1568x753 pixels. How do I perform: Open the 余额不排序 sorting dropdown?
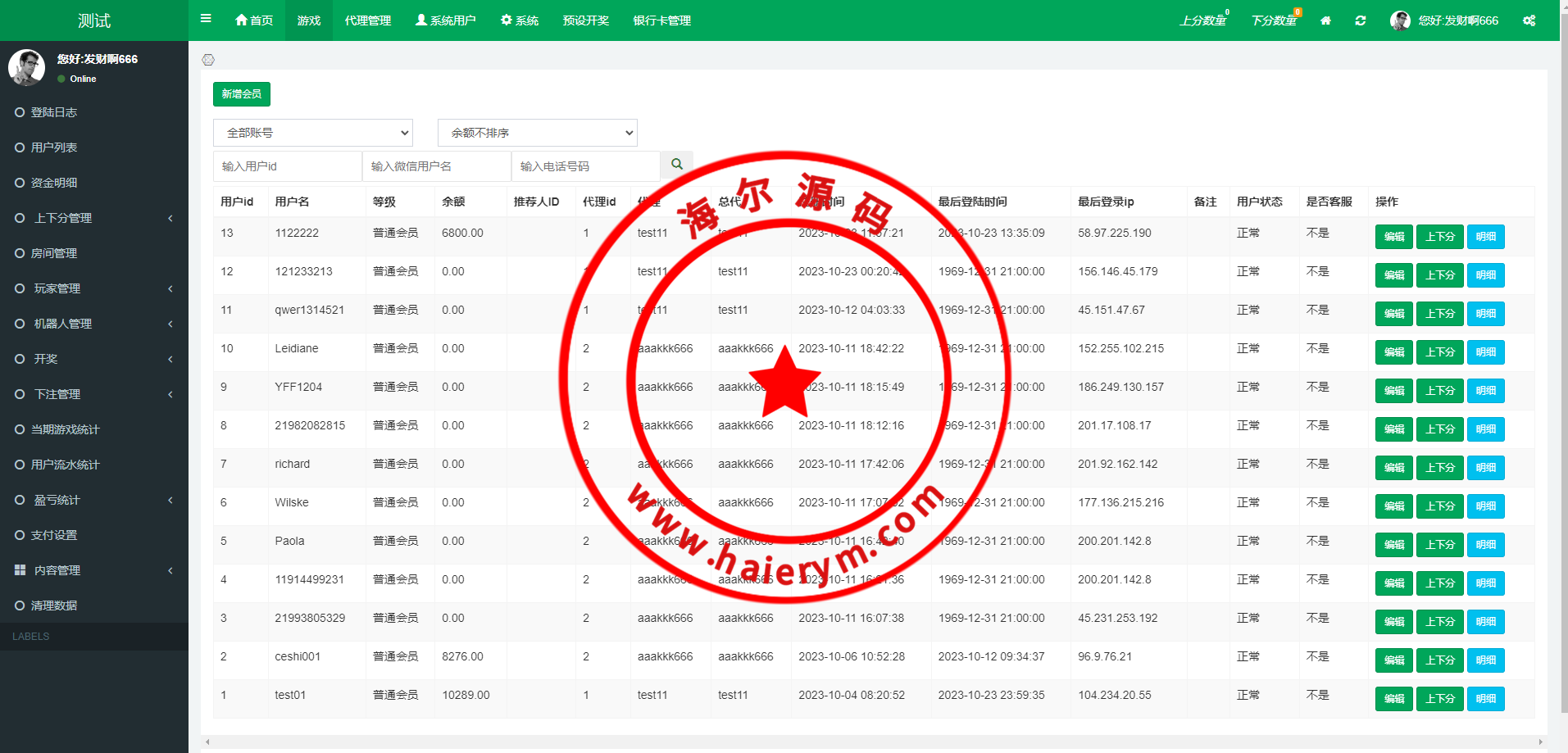coord(538,133)
